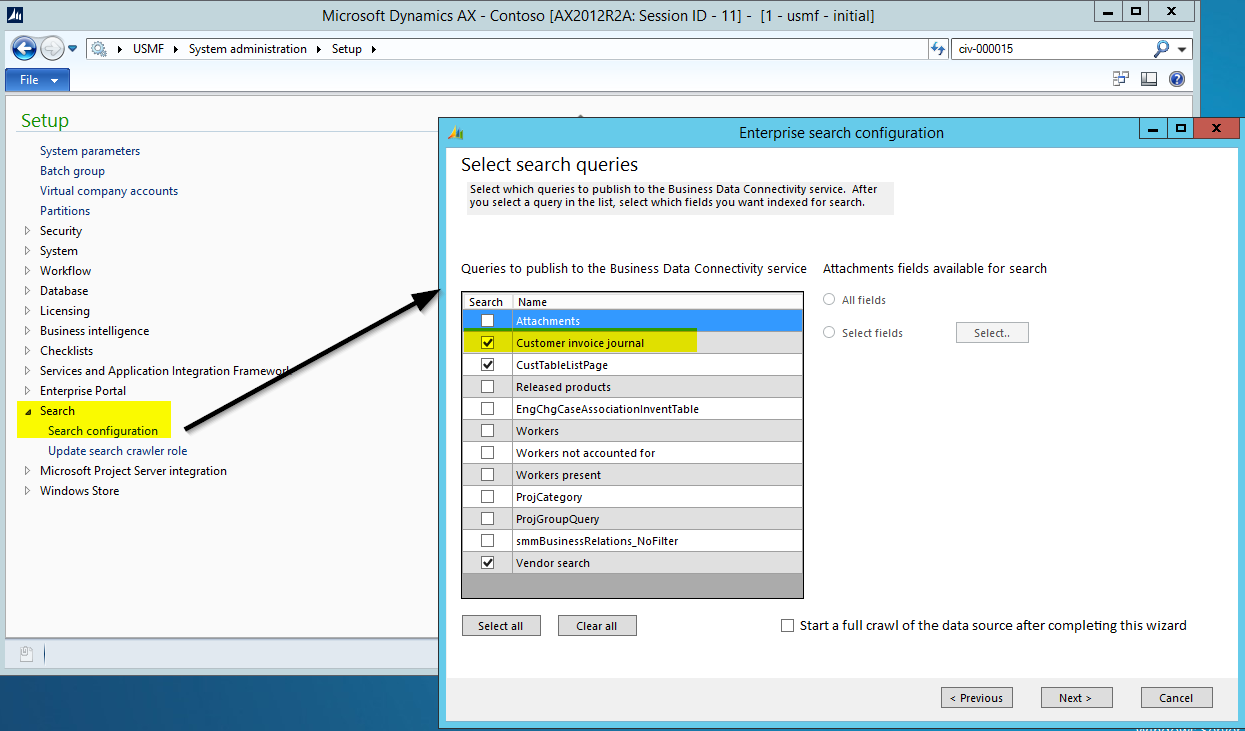
Task: Collapse the Search tree node
Action: click(28, 411)
